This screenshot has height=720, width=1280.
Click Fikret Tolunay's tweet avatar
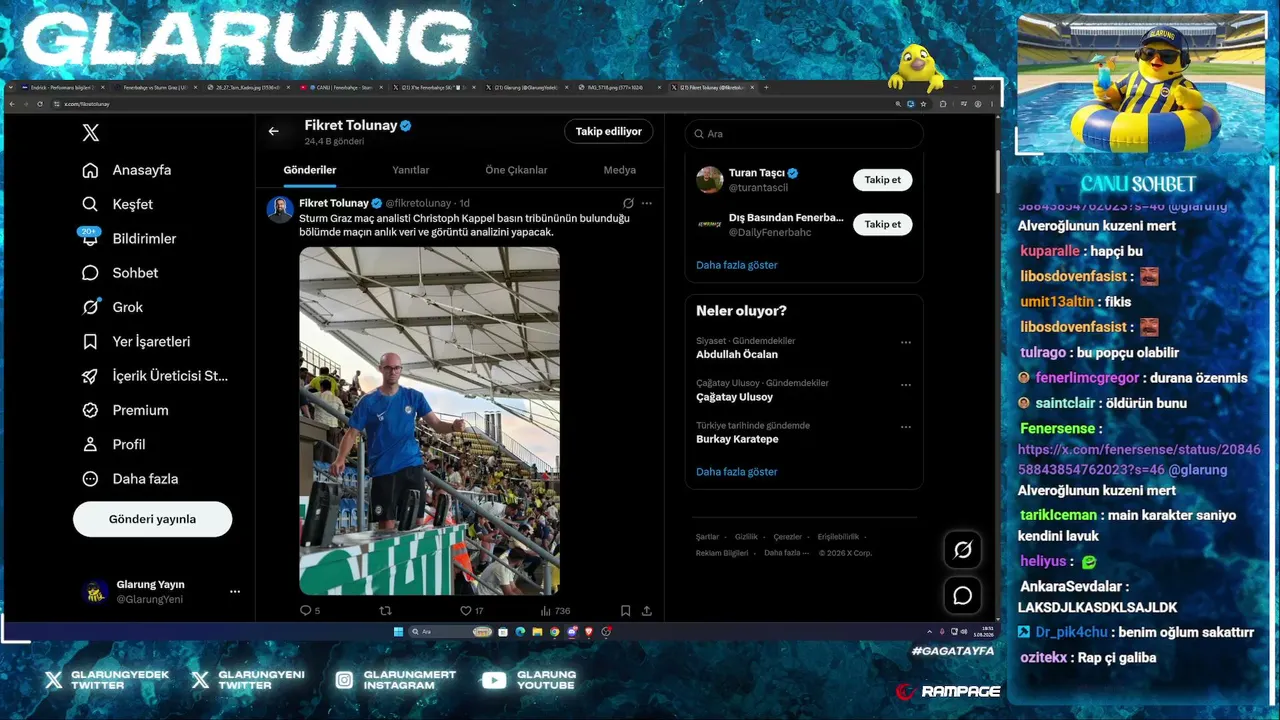pos(280,209)
